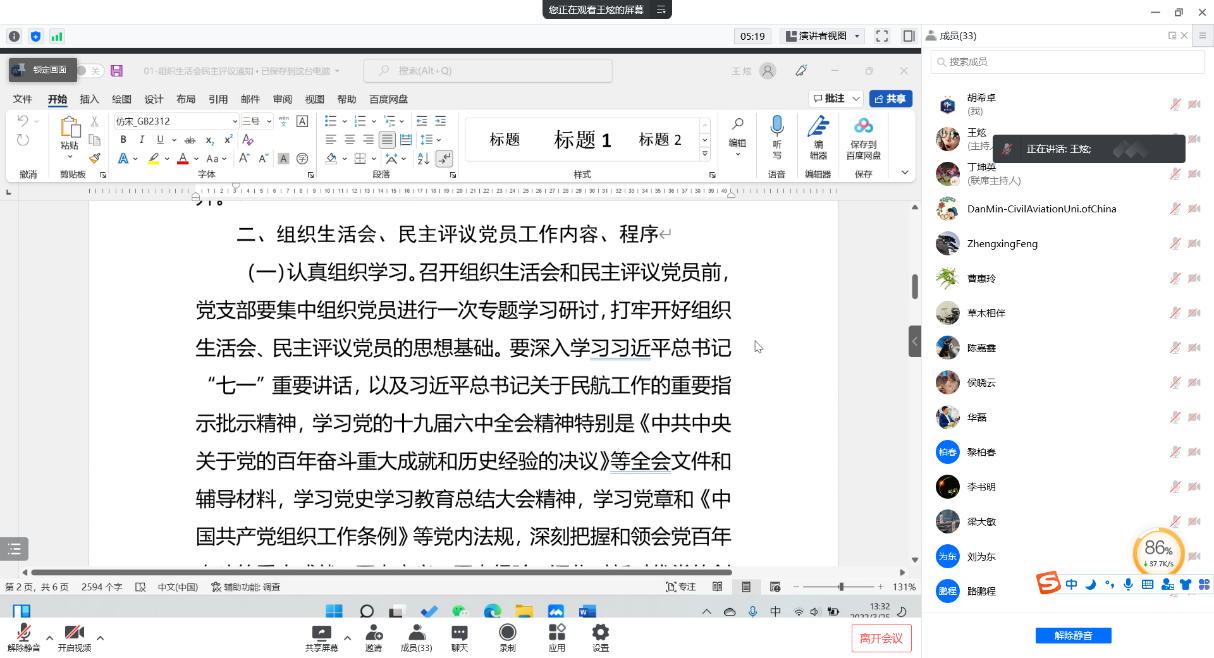Click the Word zoom slider handle
The image size is (1214, 658).
pos(841,587)
